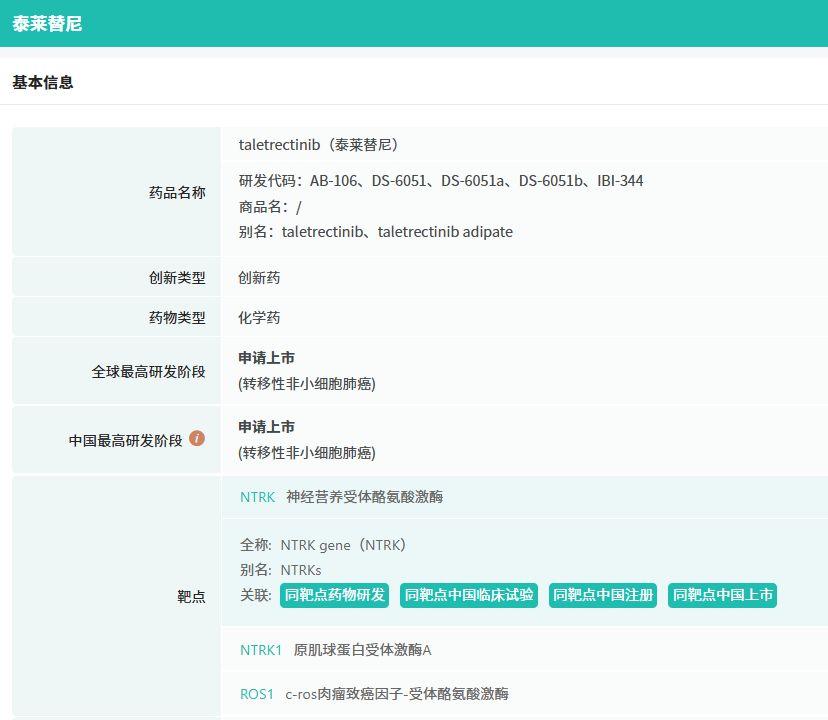Click the 创新药 innovation type value

tap(259, 278)
